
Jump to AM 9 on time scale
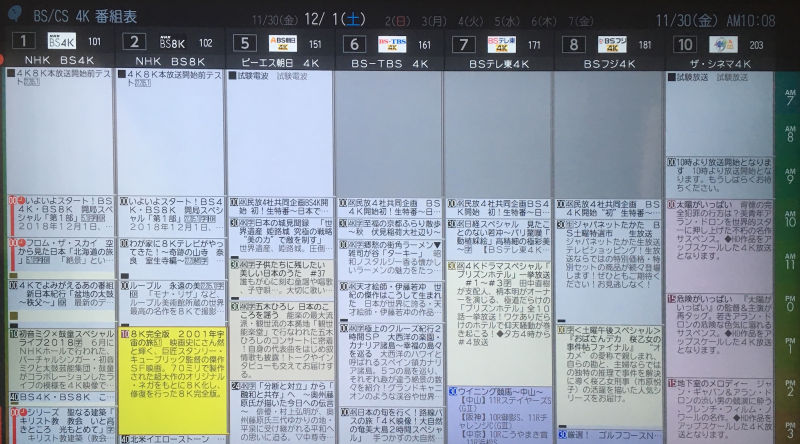tap(790, 176)
